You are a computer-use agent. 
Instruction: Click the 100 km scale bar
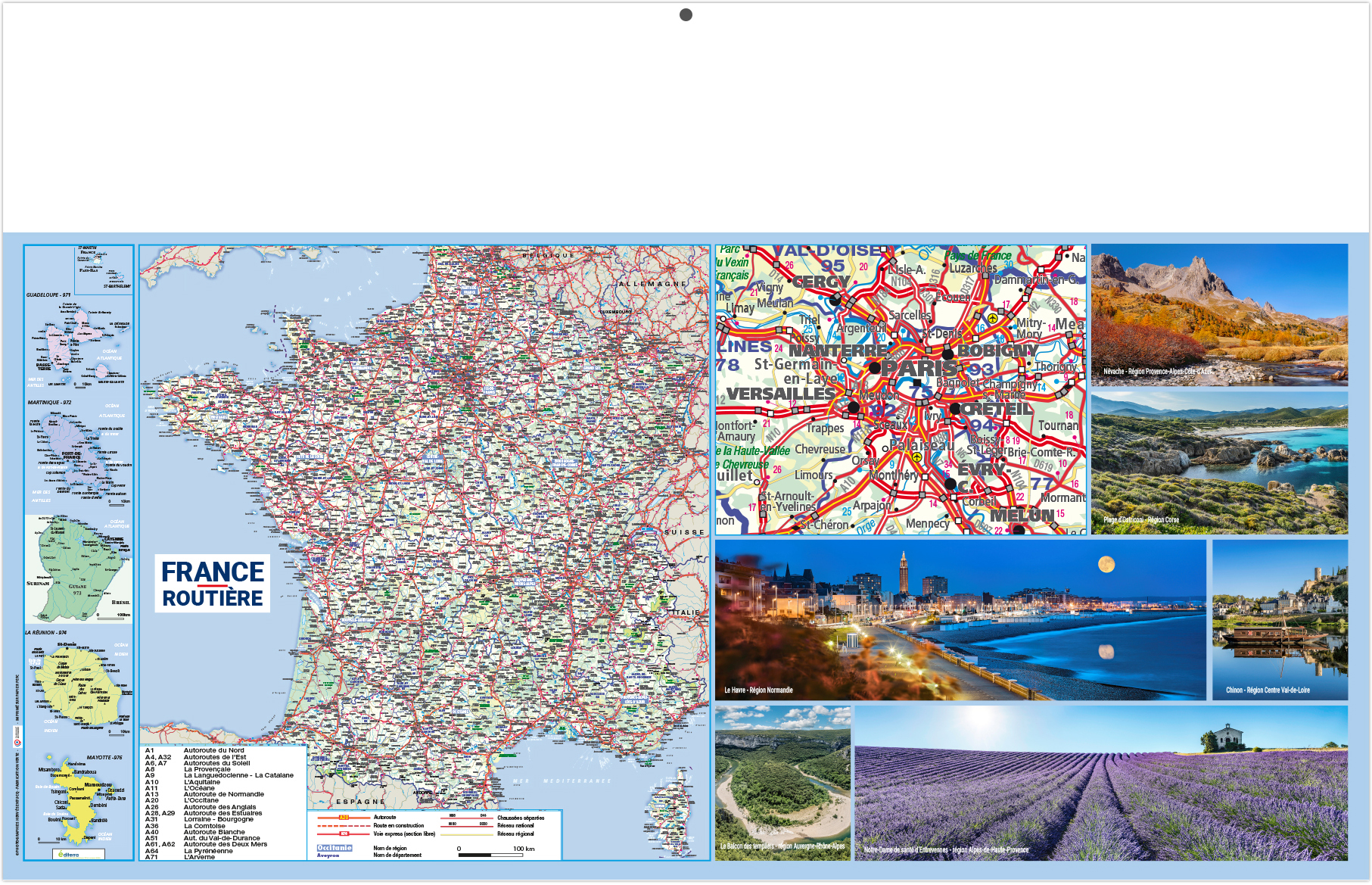pyautogui.click(x=490, y=855)
